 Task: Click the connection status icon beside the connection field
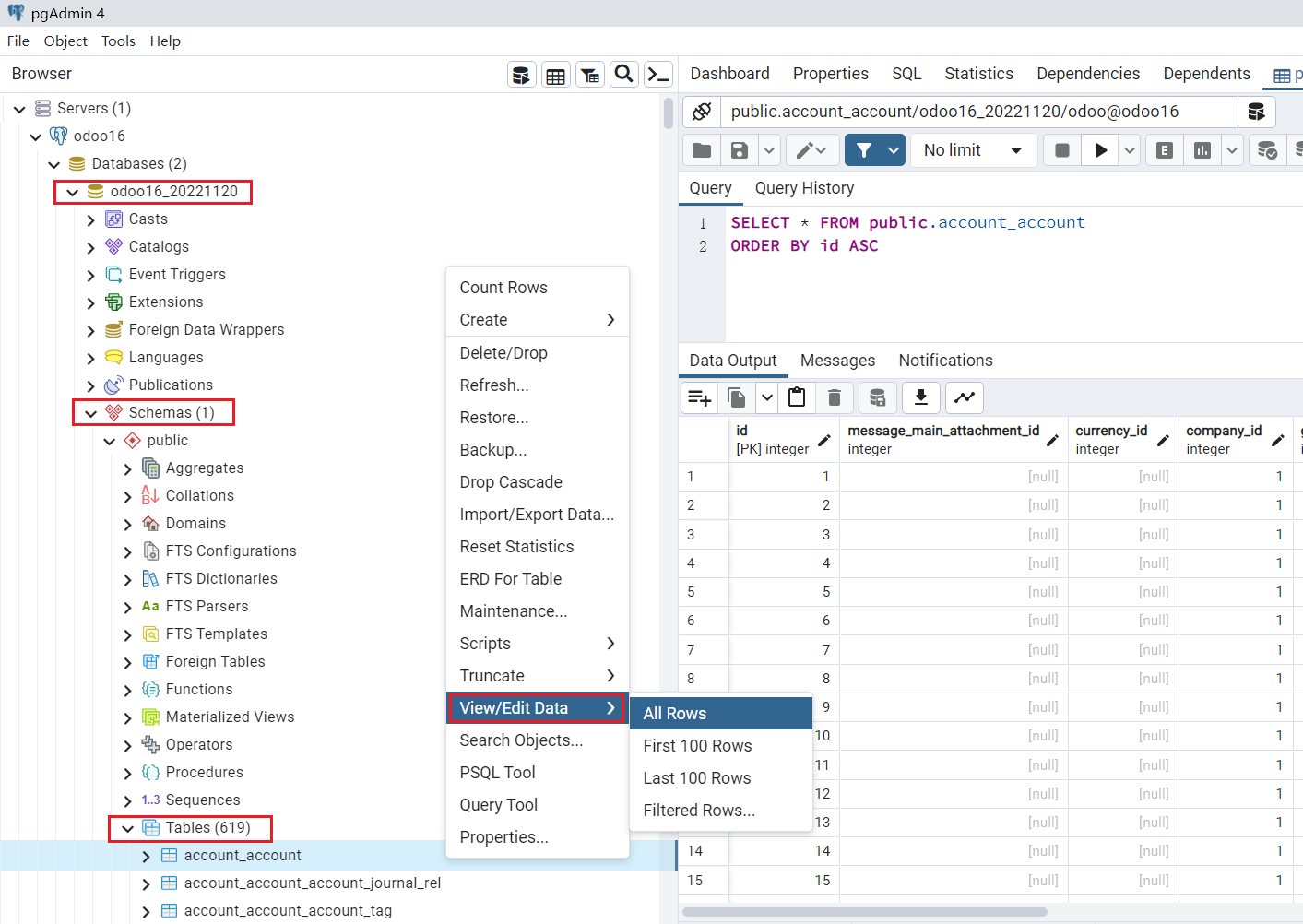[x=702, y=112]
